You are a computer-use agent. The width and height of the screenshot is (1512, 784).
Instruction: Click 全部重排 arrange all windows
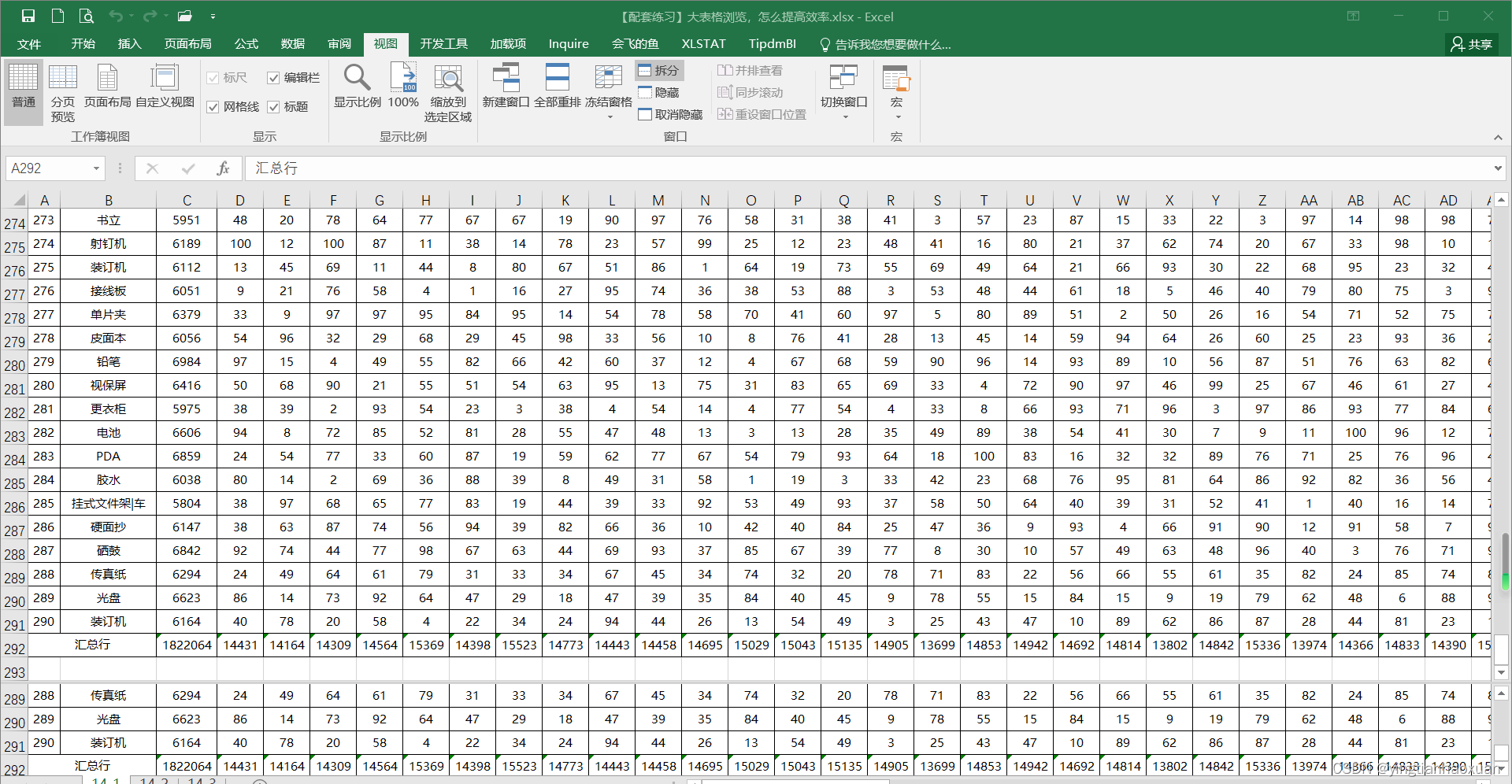click(557, 87)
